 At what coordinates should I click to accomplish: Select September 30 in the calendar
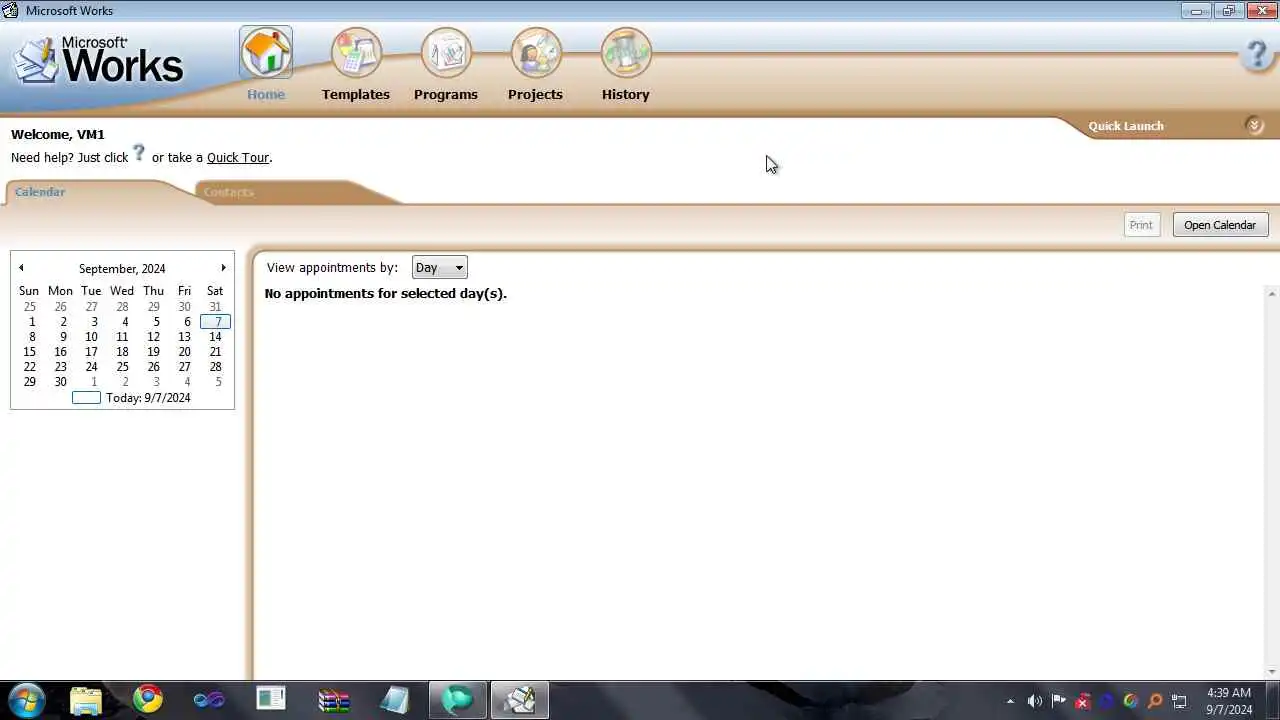[60, 382]
